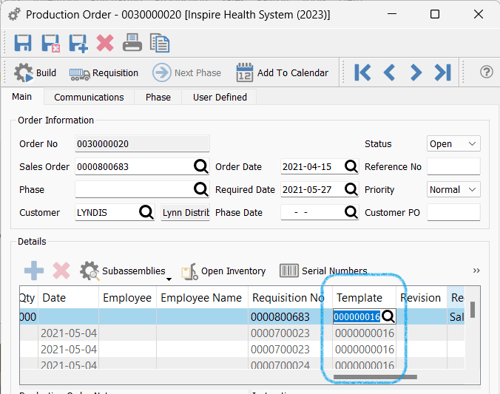Screen dimensions: 500x394
Task: Go to previous record
Action: pyautogui.click(x=389, y=72)
